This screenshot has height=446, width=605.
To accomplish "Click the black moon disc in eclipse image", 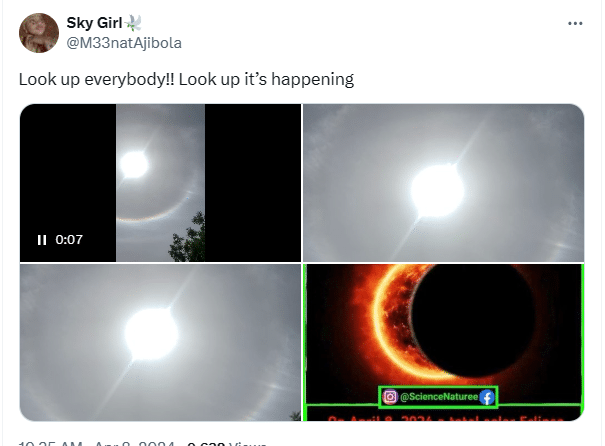I will (473, 318).
